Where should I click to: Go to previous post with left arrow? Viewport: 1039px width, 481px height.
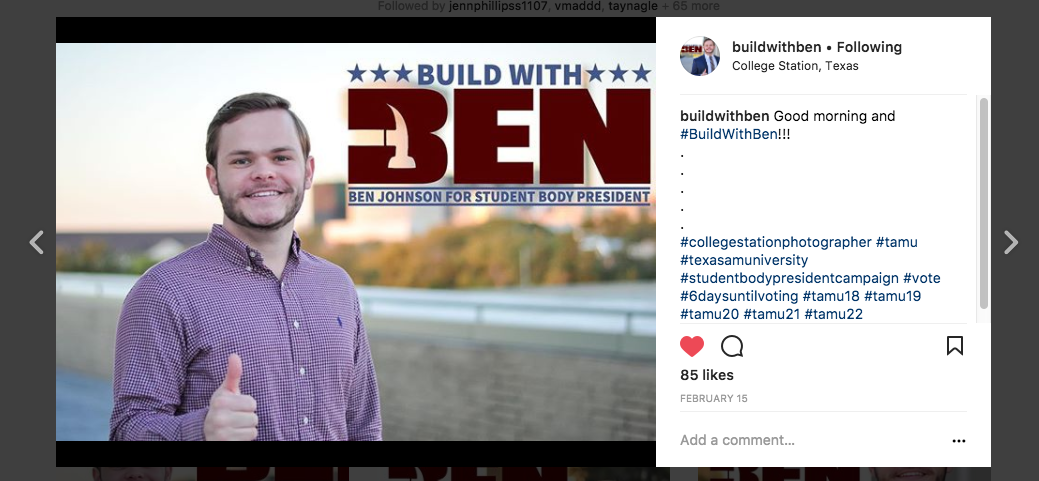click(36, 242)
